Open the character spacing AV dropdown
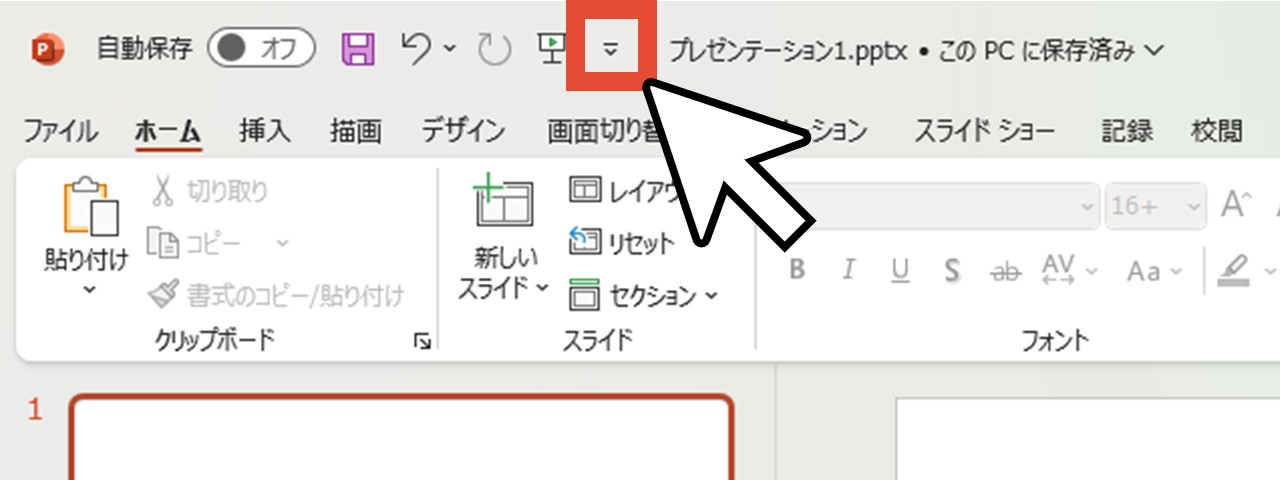Image resolution: width=1280 pixels, height=480 pixels. tap(1069, 270)
